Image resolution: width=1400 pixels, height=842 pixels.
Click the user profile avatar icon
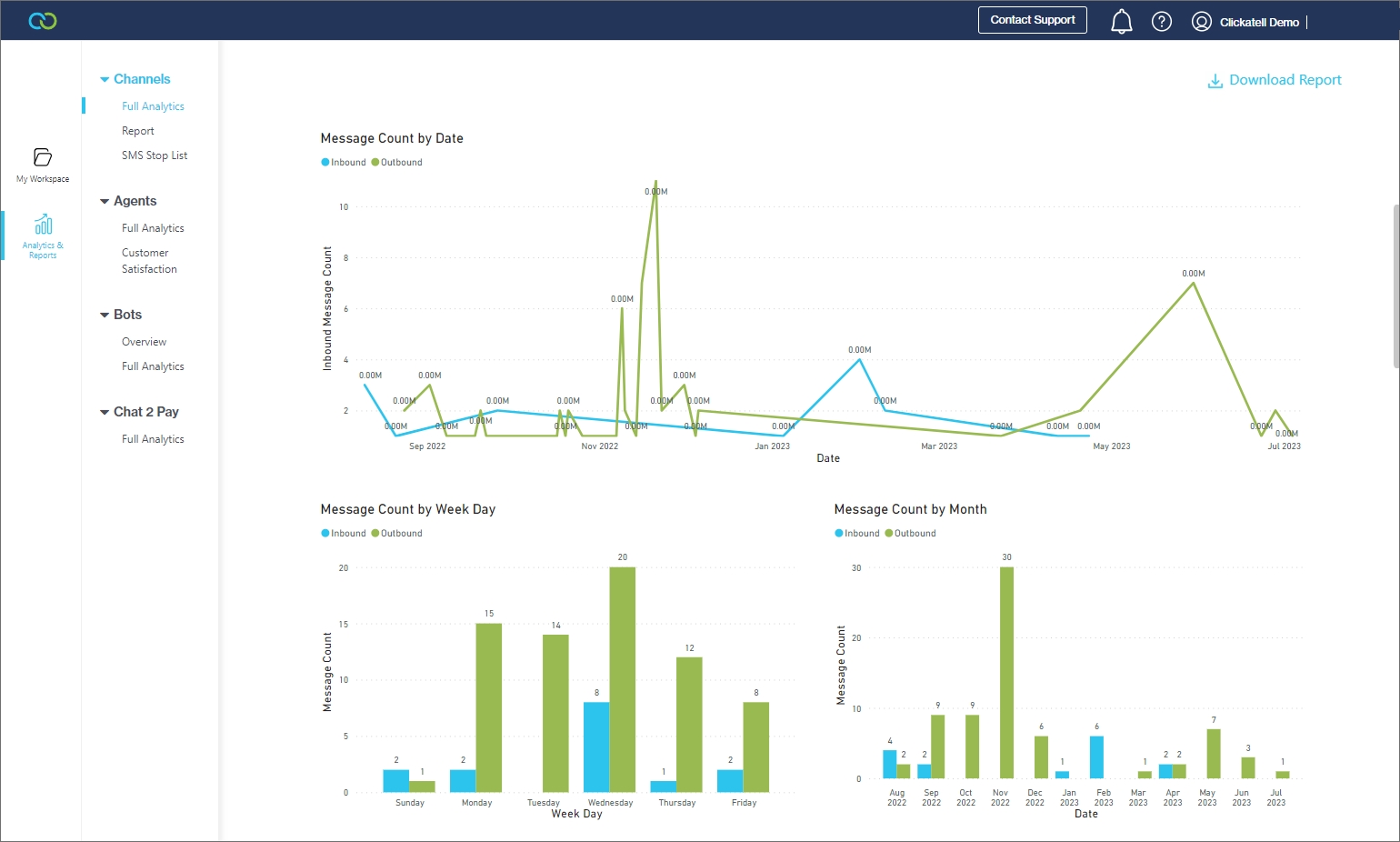point(1202,22)
